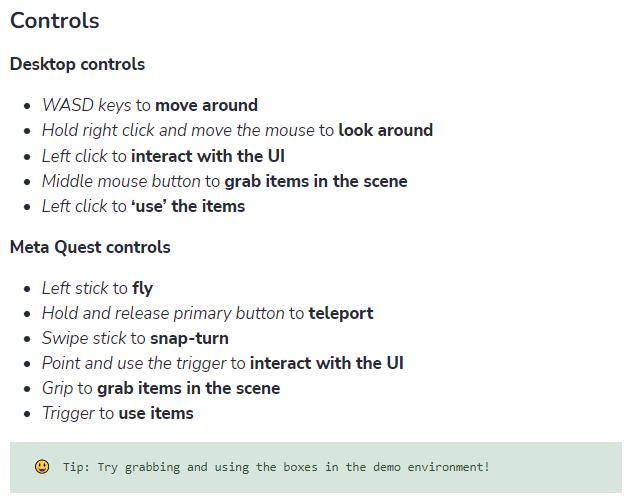This screenshot has height=498, width=630.
Task: Click 'Point and use the trigger' text
Action: coord(134,363)
